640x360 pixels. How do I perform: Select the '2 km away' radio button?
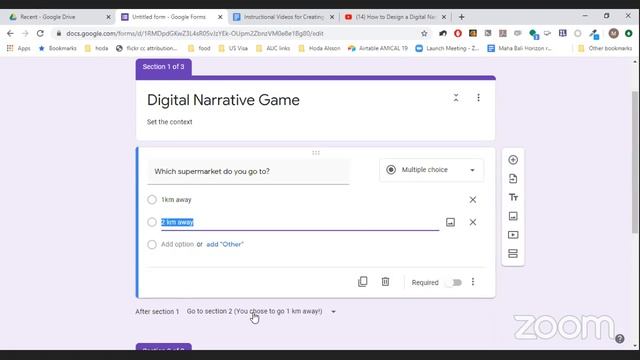pyautogui.click(x=152, y=222)
